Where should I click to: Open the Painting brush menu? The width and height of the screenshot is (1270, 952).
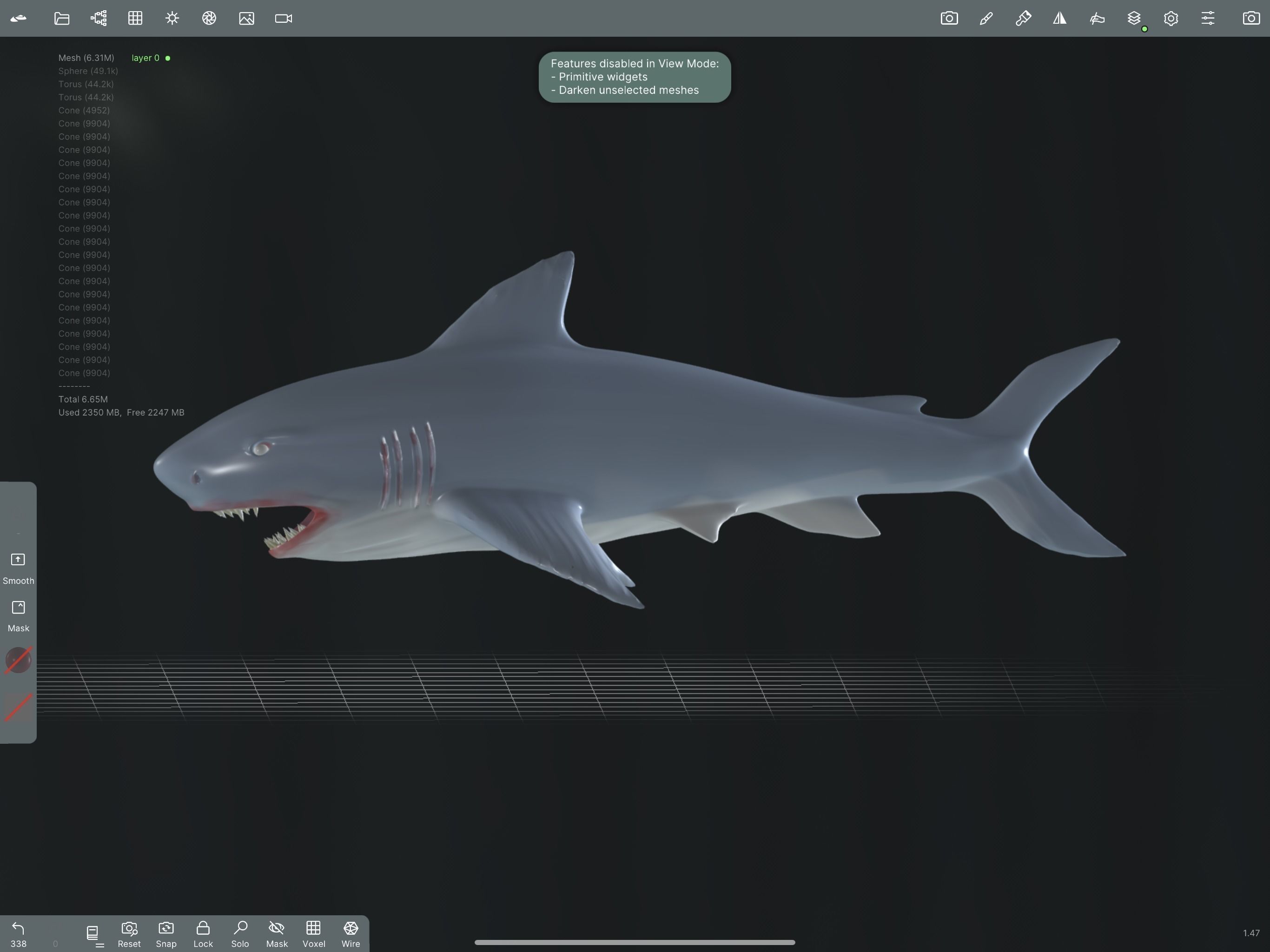coord(1023,19)
